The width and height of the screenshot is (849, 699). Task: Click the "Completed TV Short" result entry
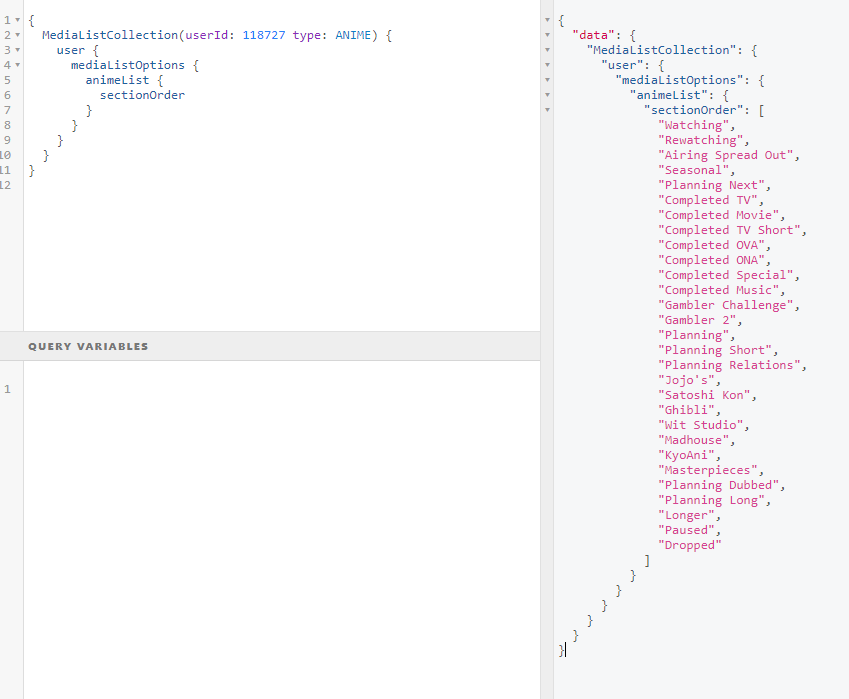(729, 230)
